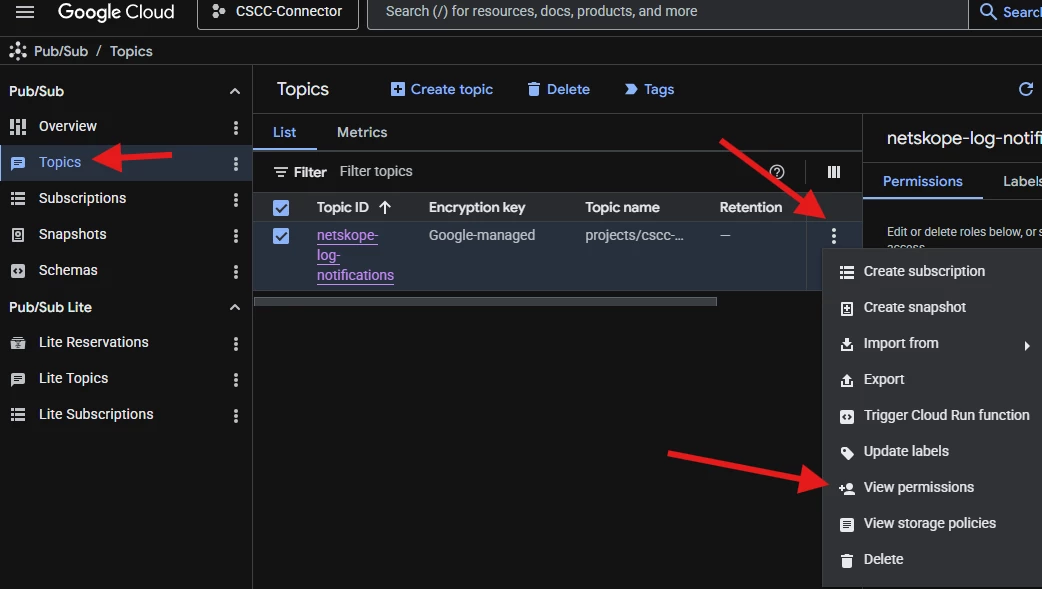Click the Snapshots icon in sidebar

tap(18, 235)
